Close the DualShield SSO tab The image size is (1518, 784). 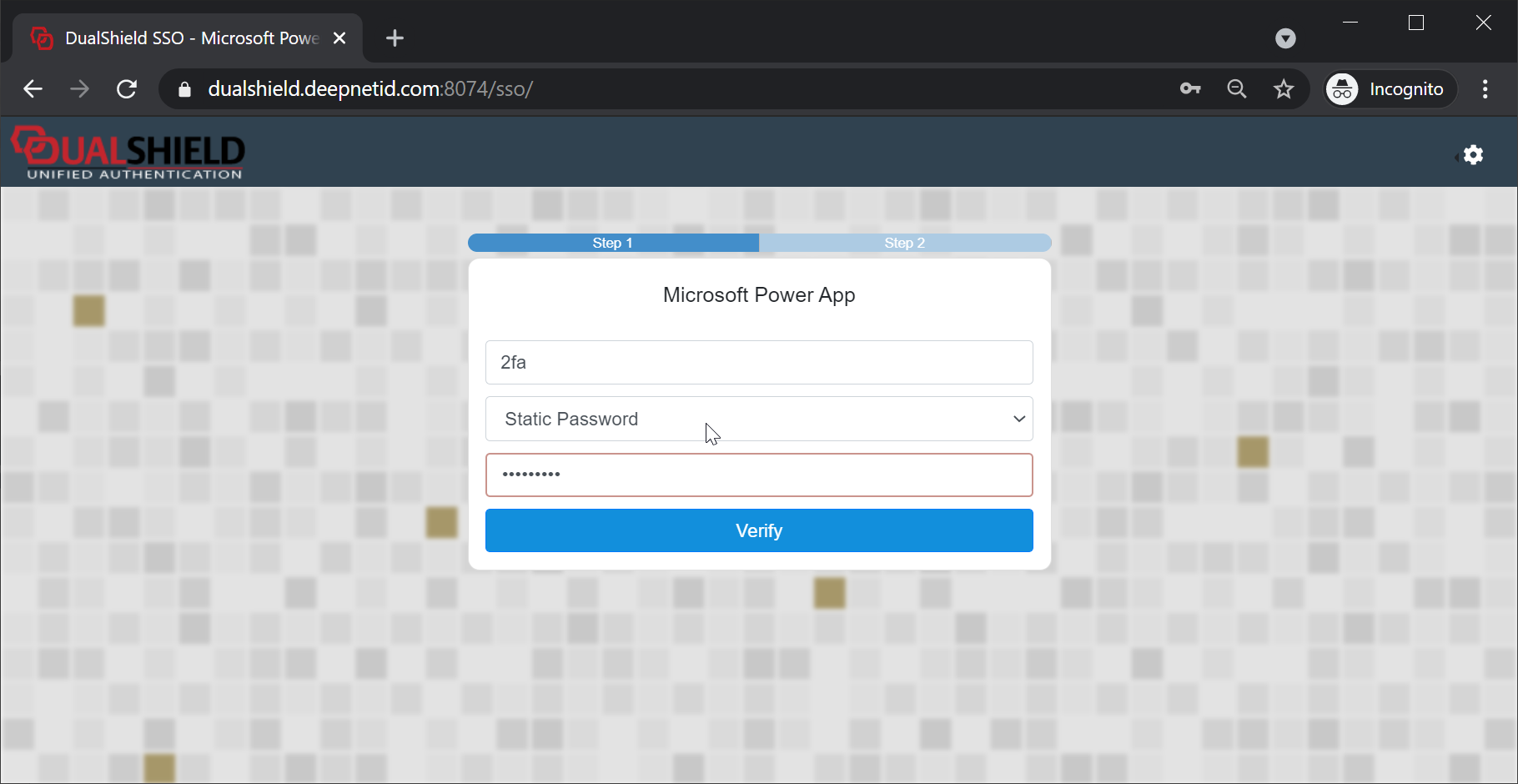[x=339, y=38]
